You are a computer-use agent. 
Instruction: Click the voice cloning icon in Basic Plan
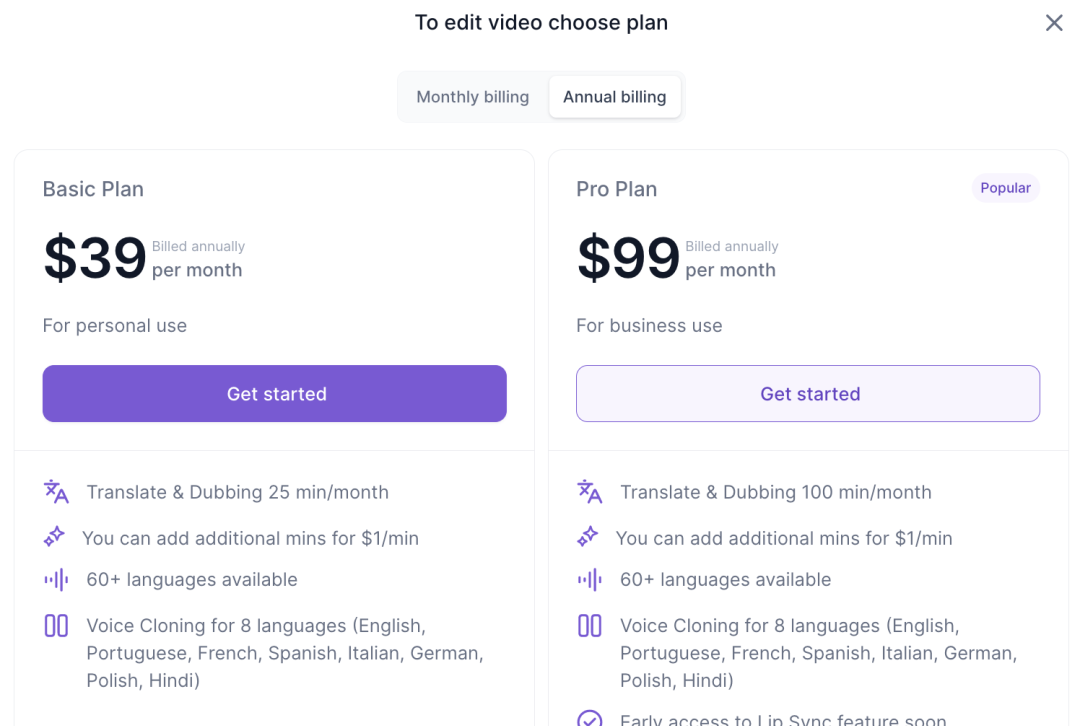(x=56, y=625)
